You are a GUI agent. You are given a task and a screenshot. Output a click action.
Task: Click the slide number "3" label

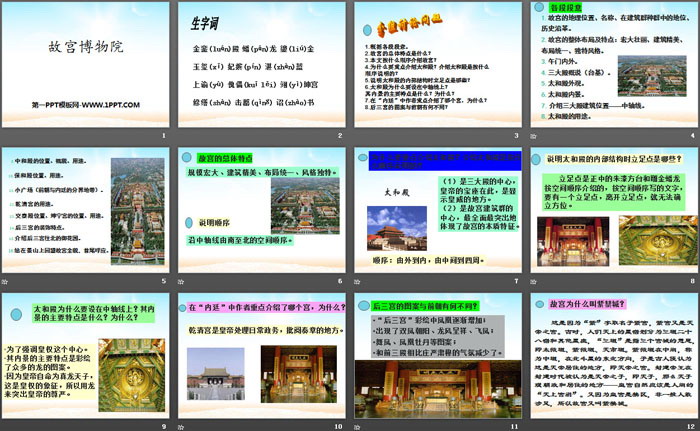point(517,135)
